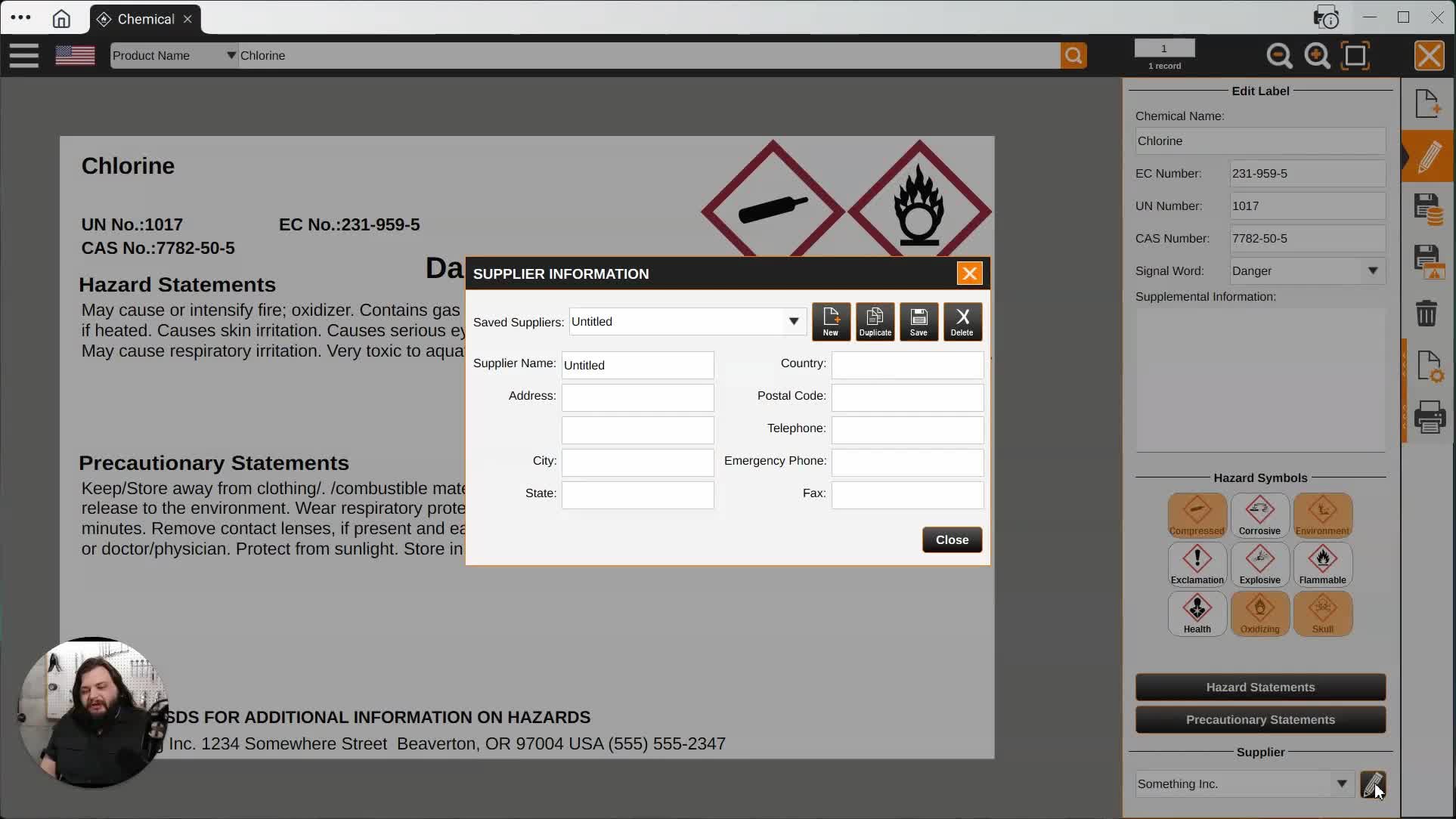Toggle the Flammable hazard symbol

1322,564
